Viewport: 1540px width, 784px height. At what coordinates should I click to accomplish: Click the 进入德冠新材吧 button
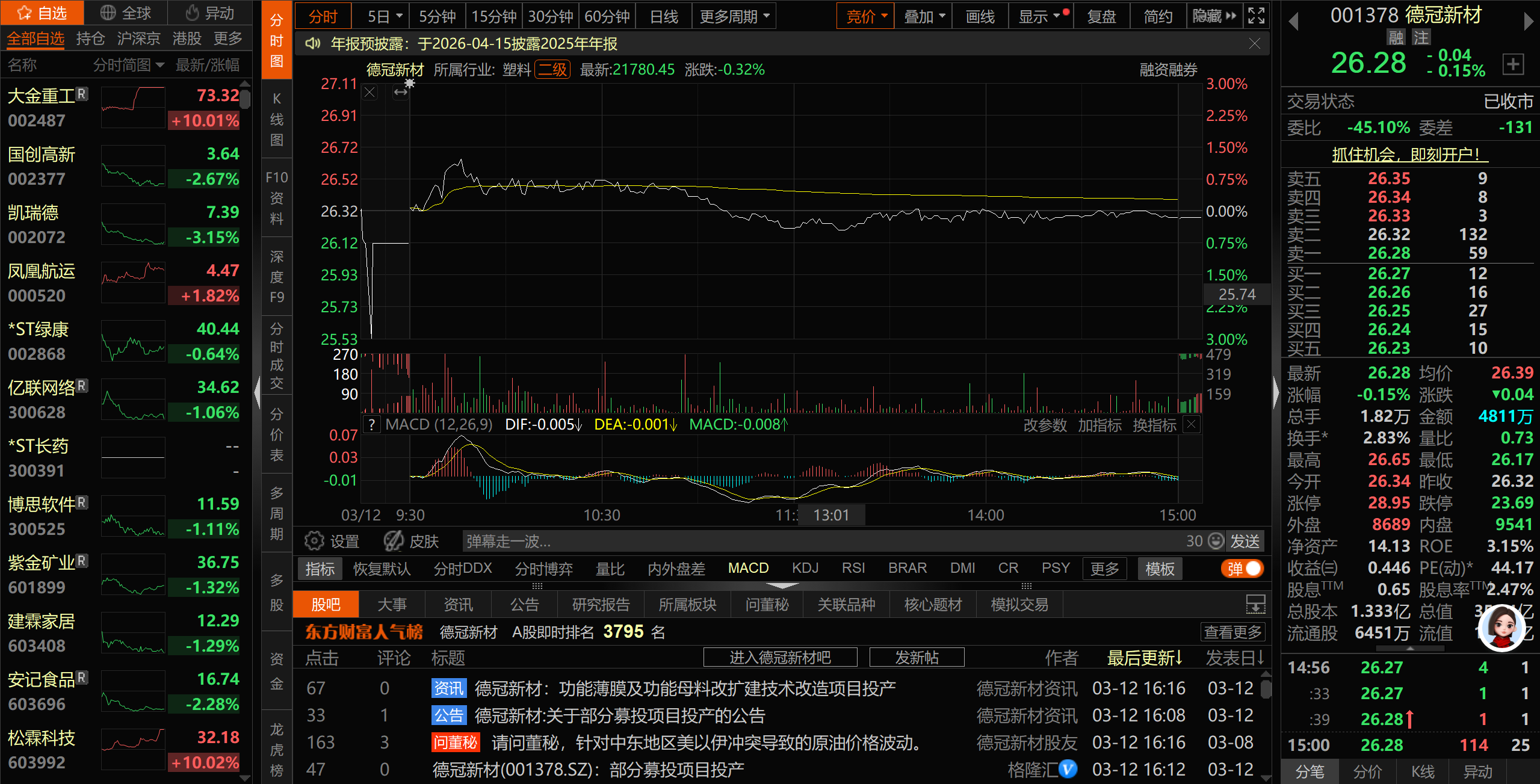[x=780, y=658]
